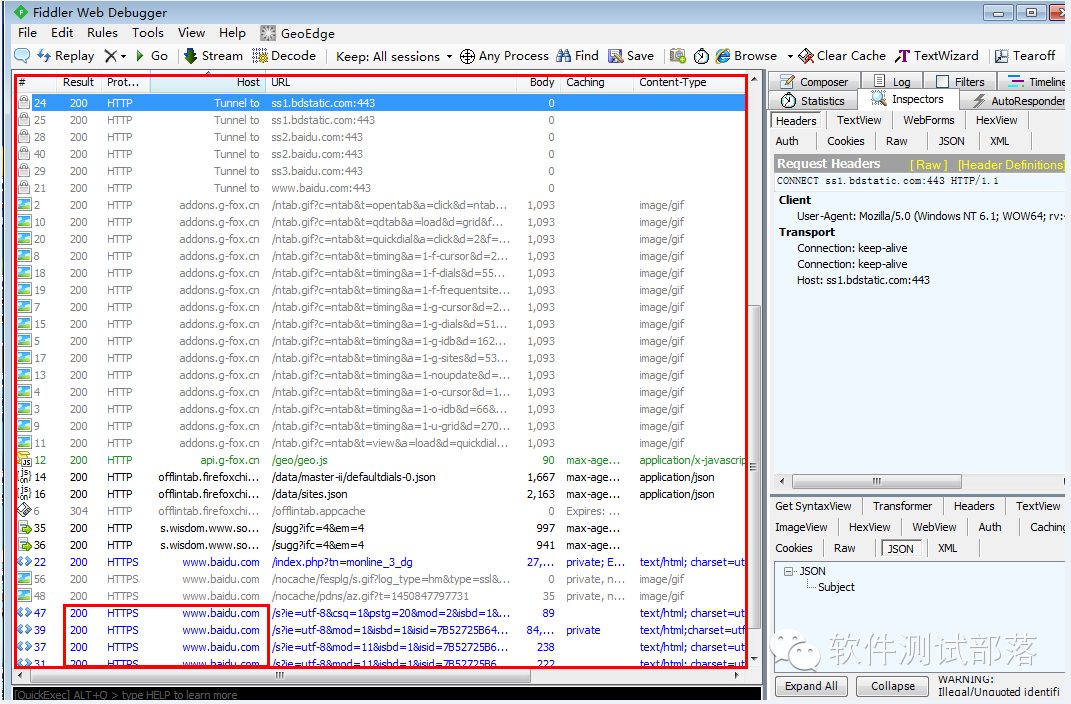Open the Tools menu

coord(148,33)
